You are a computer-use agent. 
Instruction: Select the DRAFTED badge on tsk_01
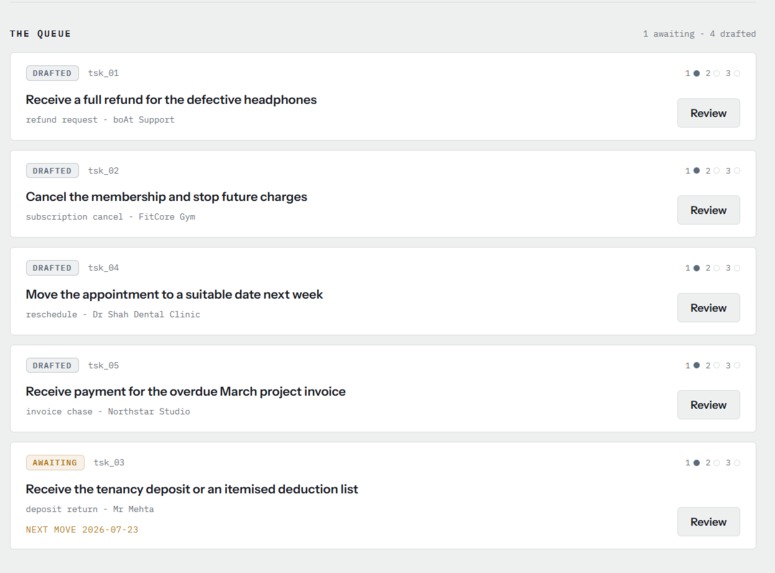pos(52,73)
